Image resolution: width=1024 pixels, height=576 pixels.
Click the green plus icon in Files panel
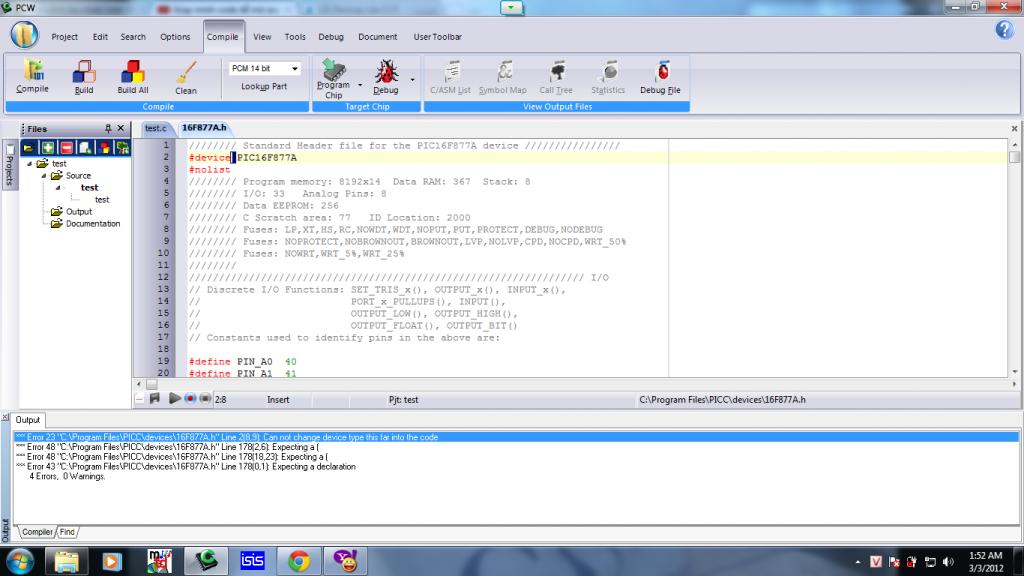pos(47,148)
